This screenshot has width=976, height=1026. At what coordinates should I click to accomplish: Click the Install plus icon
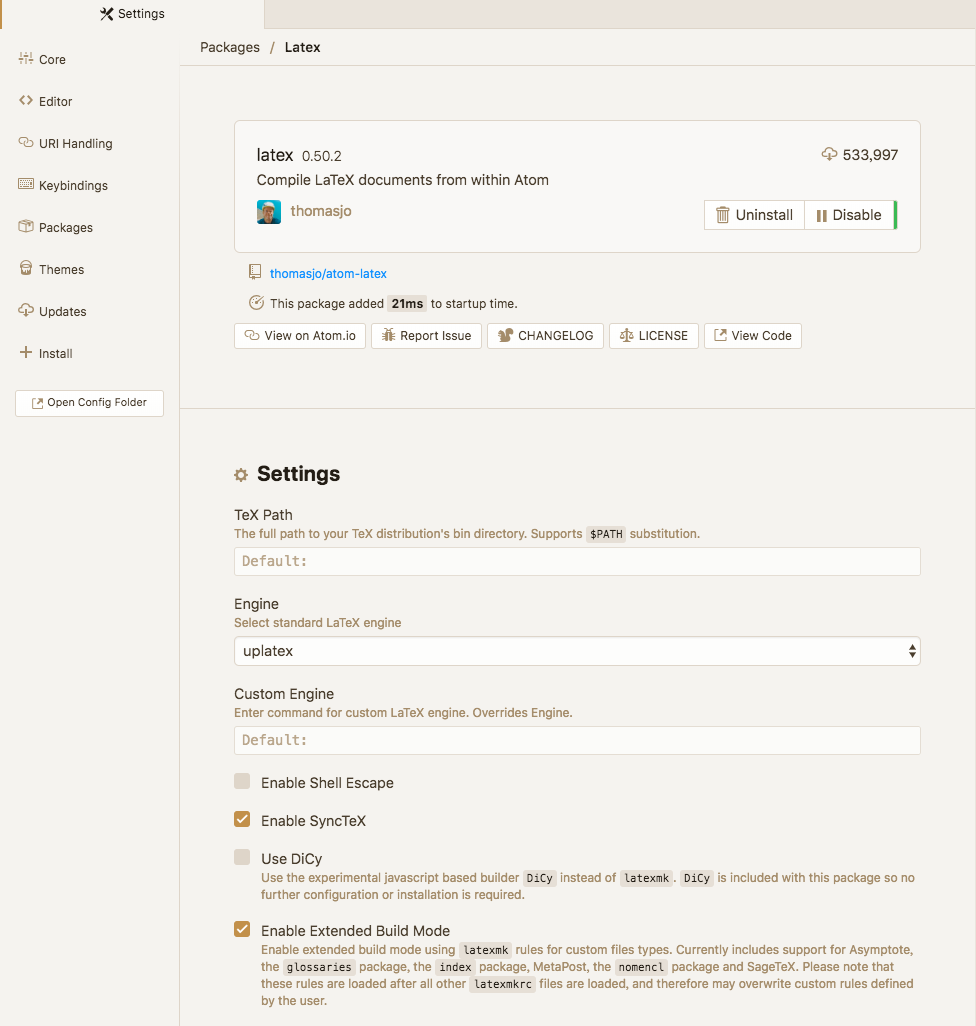point(26,353)
